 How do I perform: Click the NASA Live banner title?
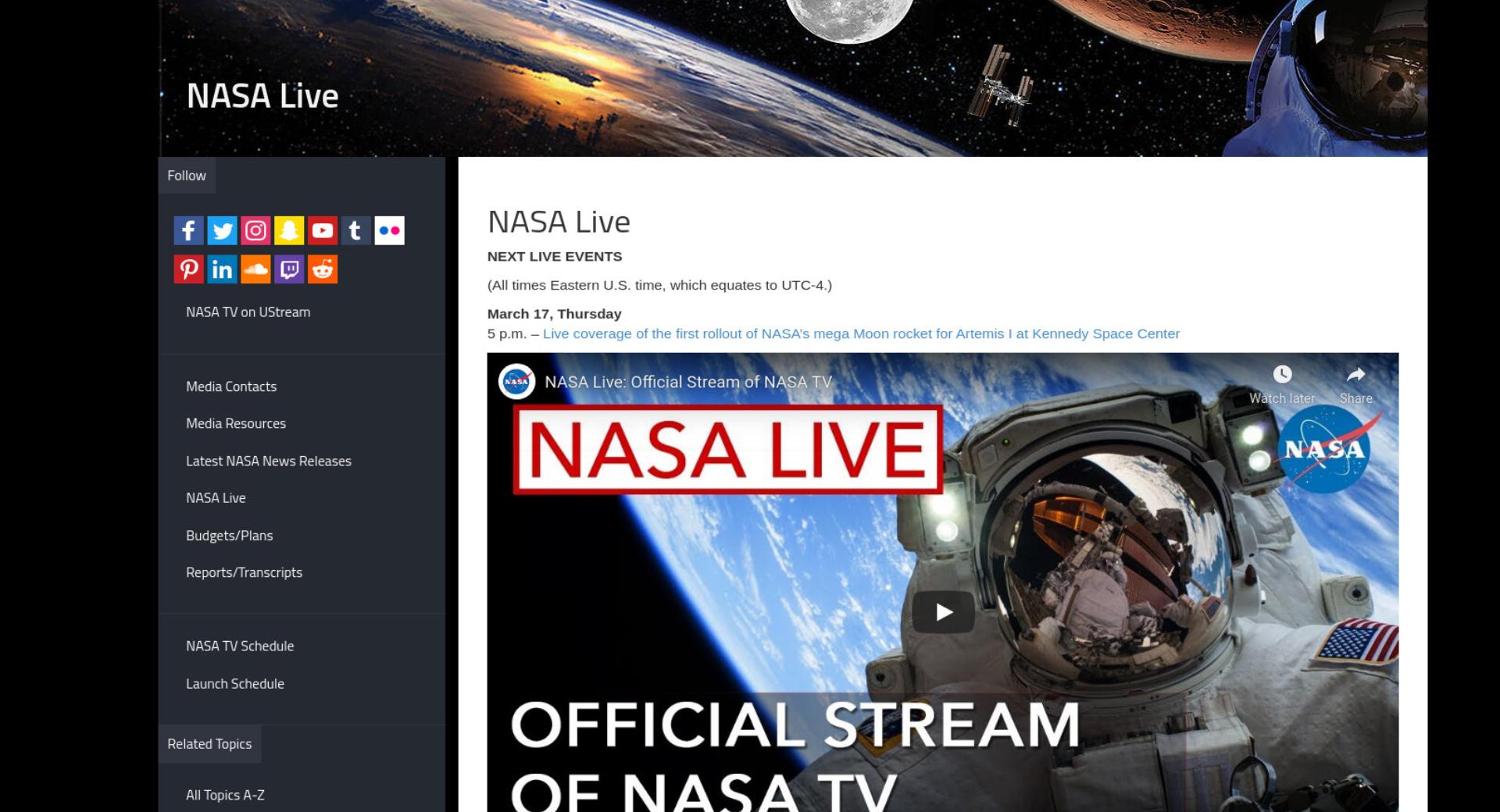[262, 96]
